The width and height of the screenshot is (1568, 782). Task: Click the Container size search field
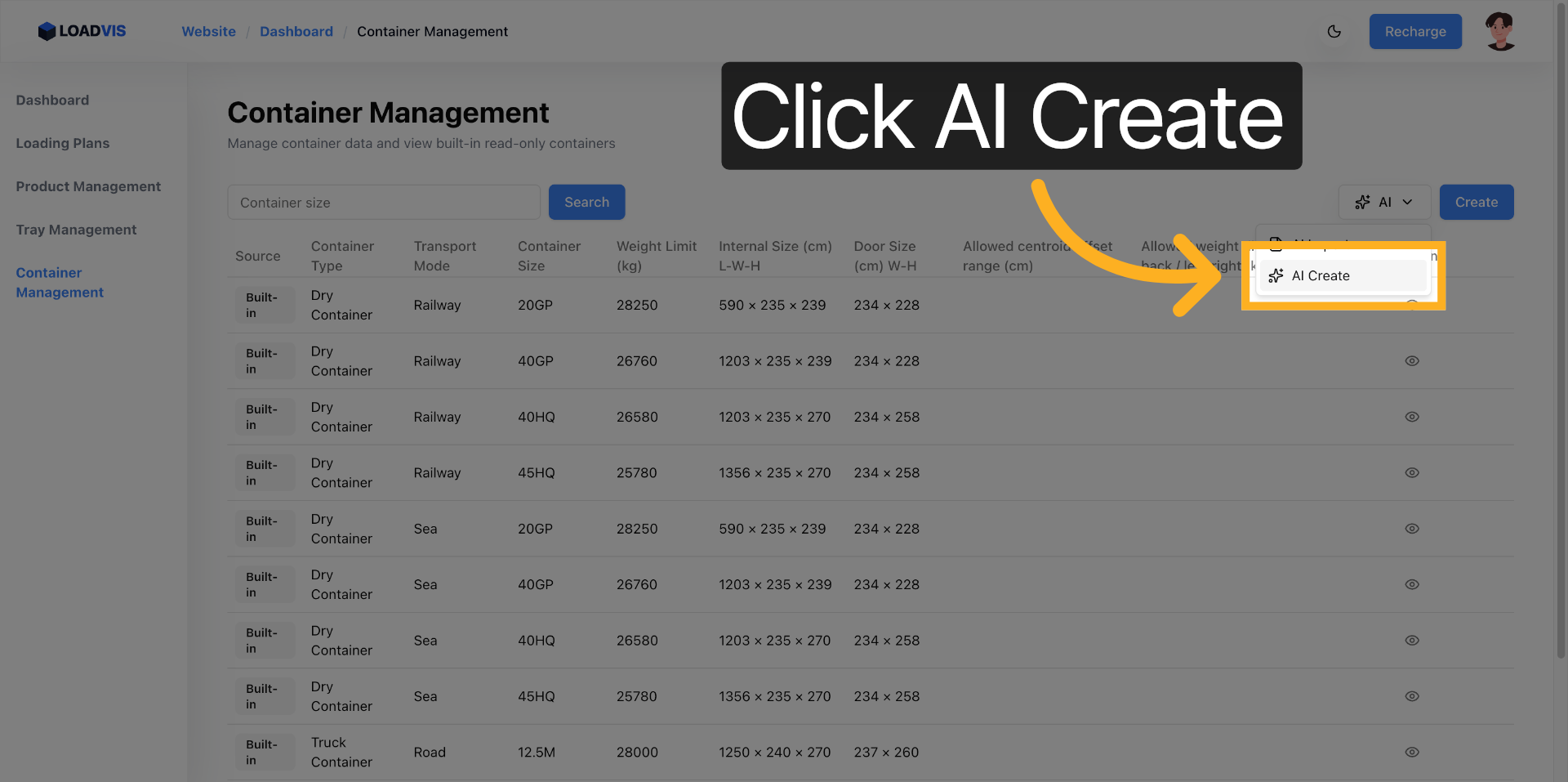pyautogui.click(x=384, y=202)
